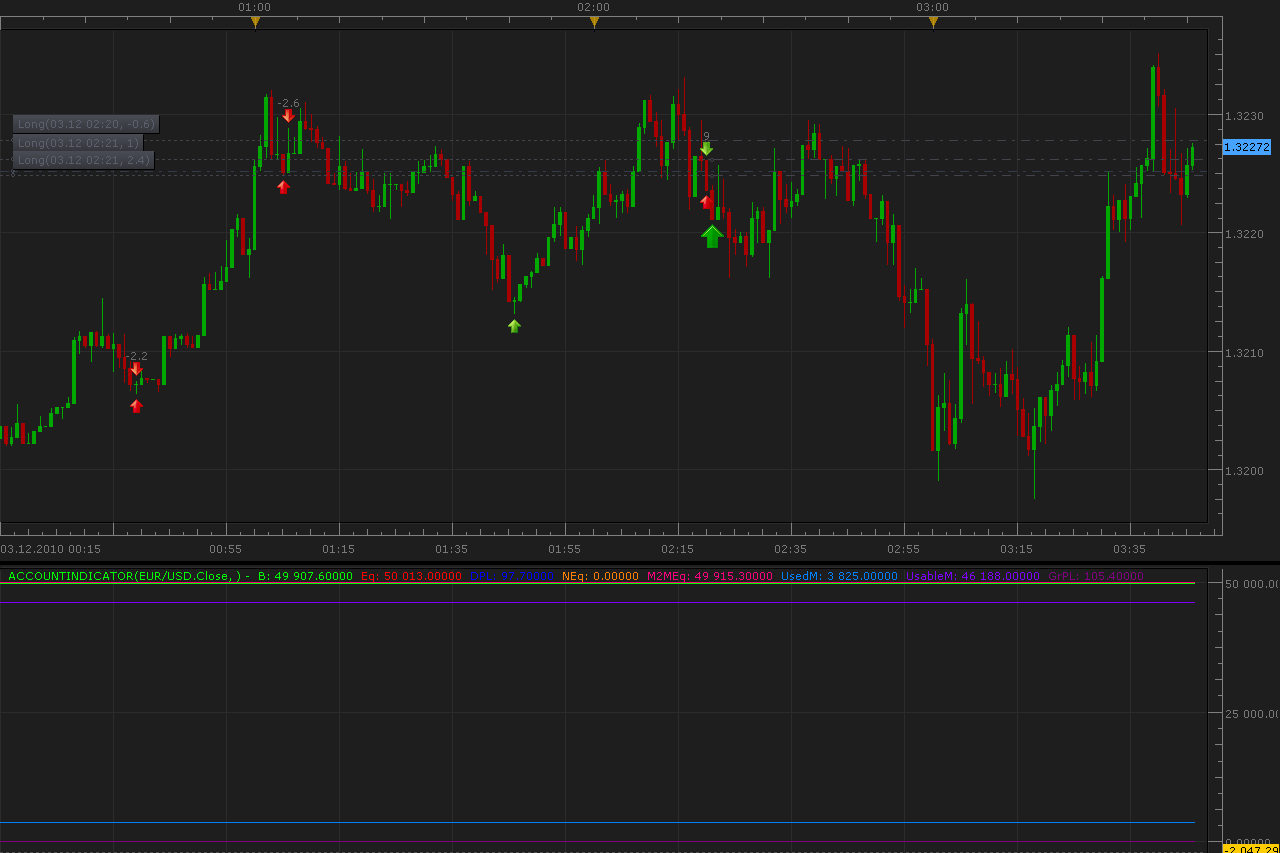Click the 1.3200 price axis label
Image resolution: width=1280 pixels, height=853 pixels.
[x=1245, y=470]
